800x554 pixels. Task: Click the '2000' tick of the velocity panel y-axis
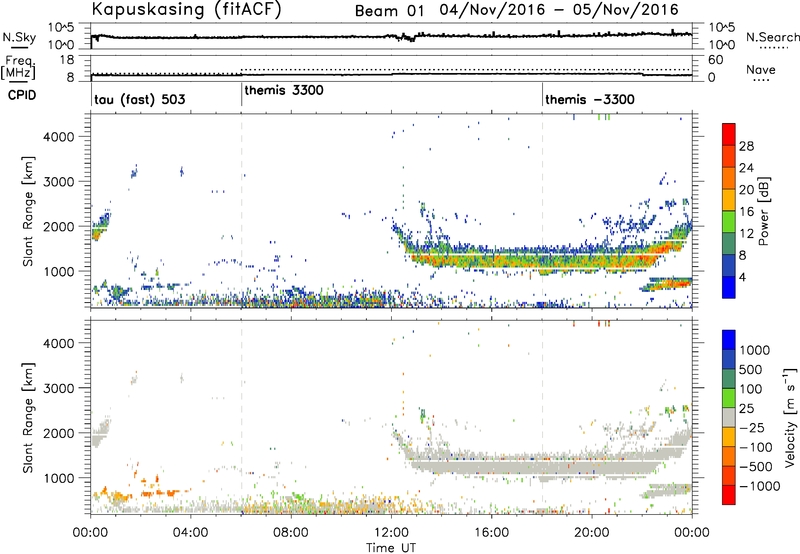click(58, 433)
